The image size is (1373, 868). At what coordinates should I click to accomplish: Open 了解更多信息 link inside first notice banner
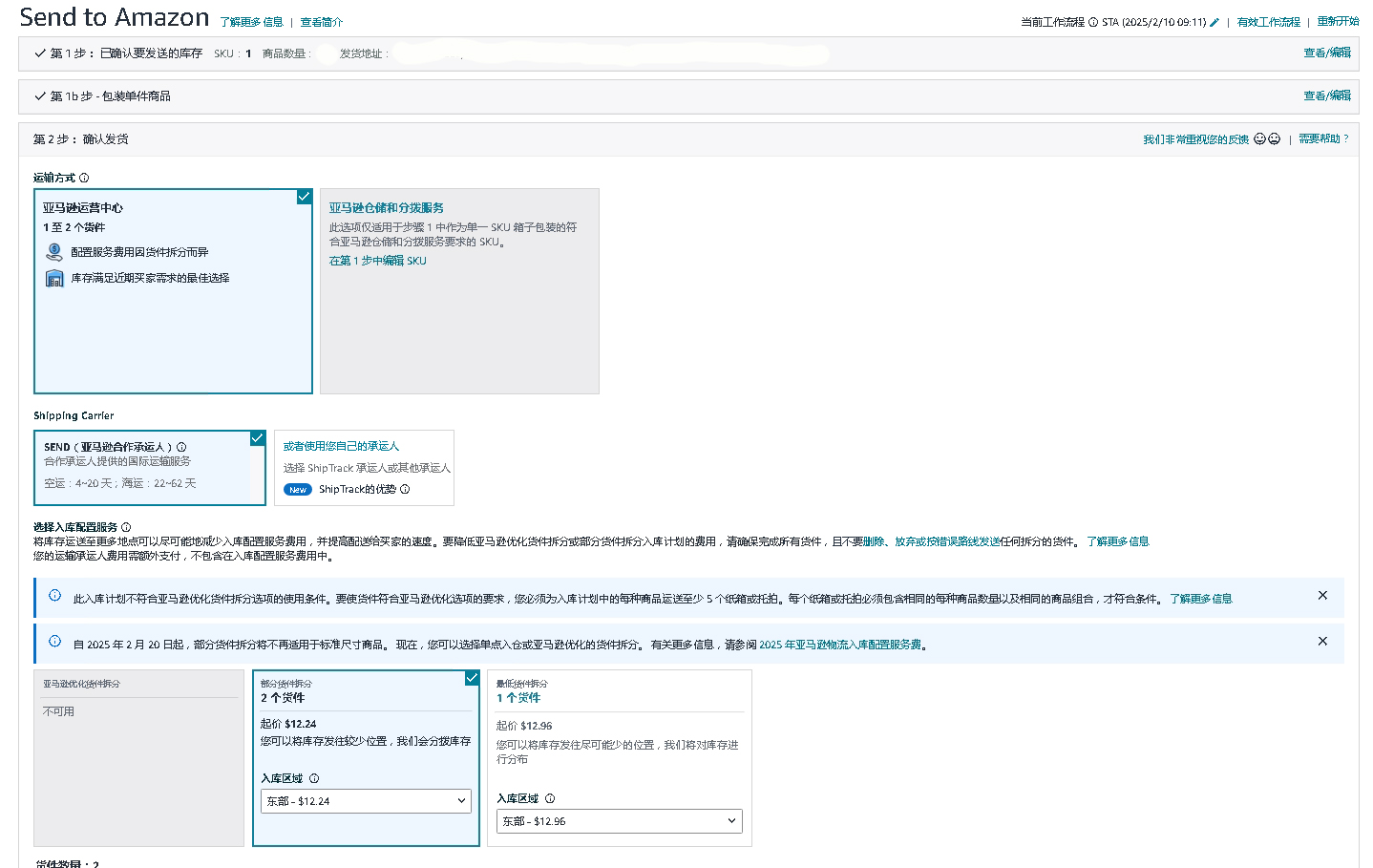coord(1201,599)
